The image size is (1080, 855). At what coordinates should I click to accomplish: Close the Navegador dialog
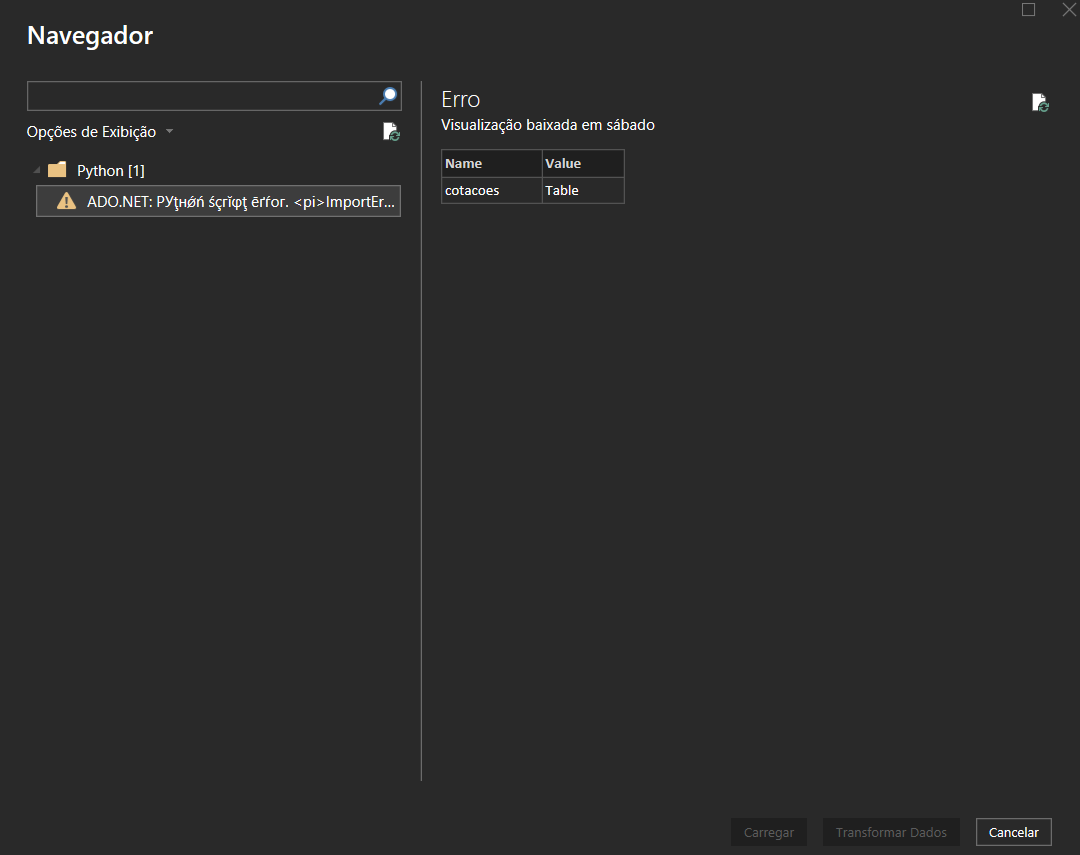tap(1069, 10)
